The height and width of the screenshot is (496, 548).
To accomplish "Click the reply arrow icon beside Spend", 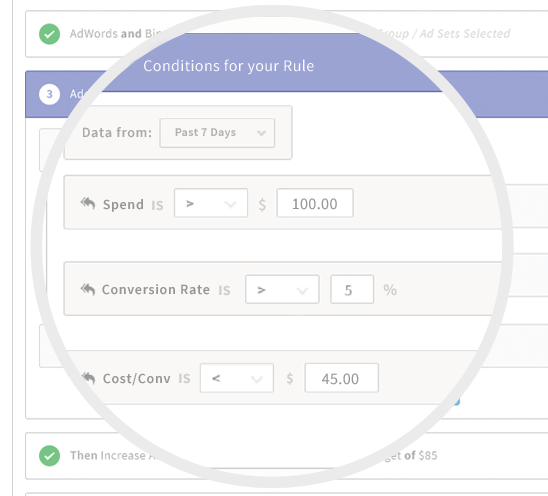I will click(88, 203).
